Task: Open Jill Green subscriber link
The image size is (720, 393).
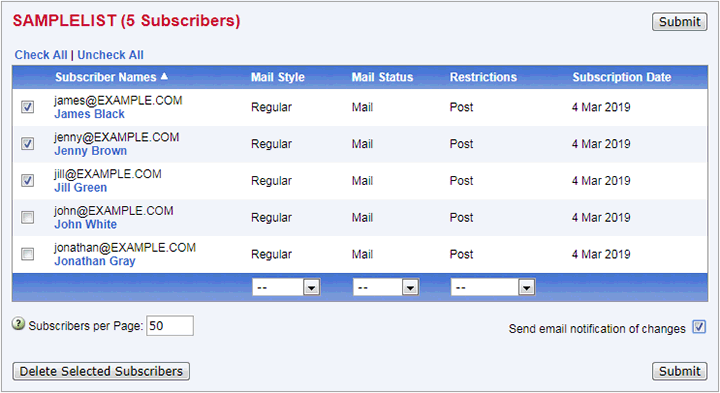Action: click(80, 188)
